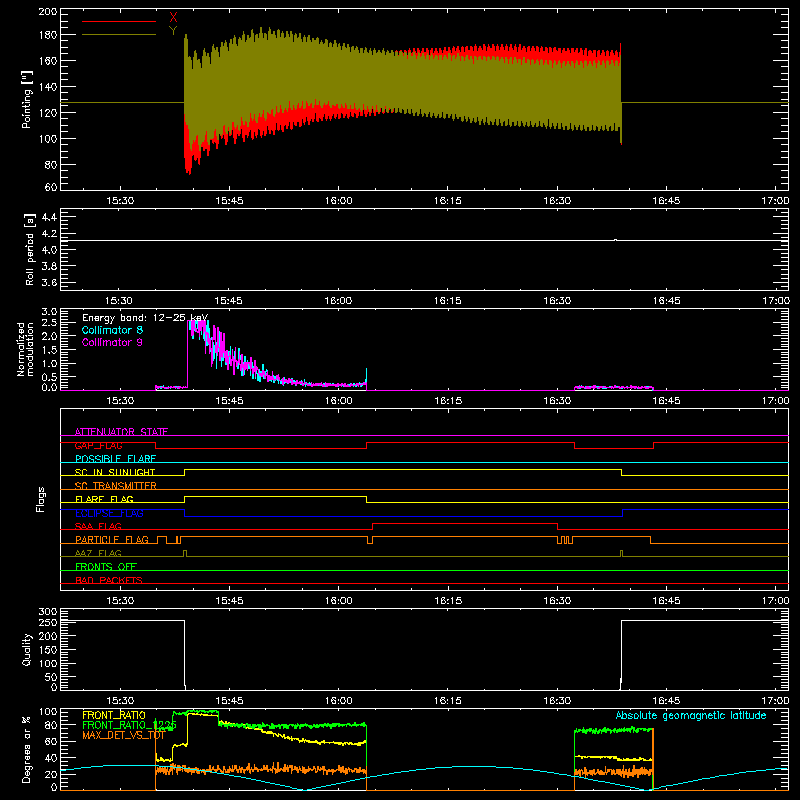800x800 pixels.
Task: Click the olive flag label above FRONTS_OFF
Action: (98, 553)
